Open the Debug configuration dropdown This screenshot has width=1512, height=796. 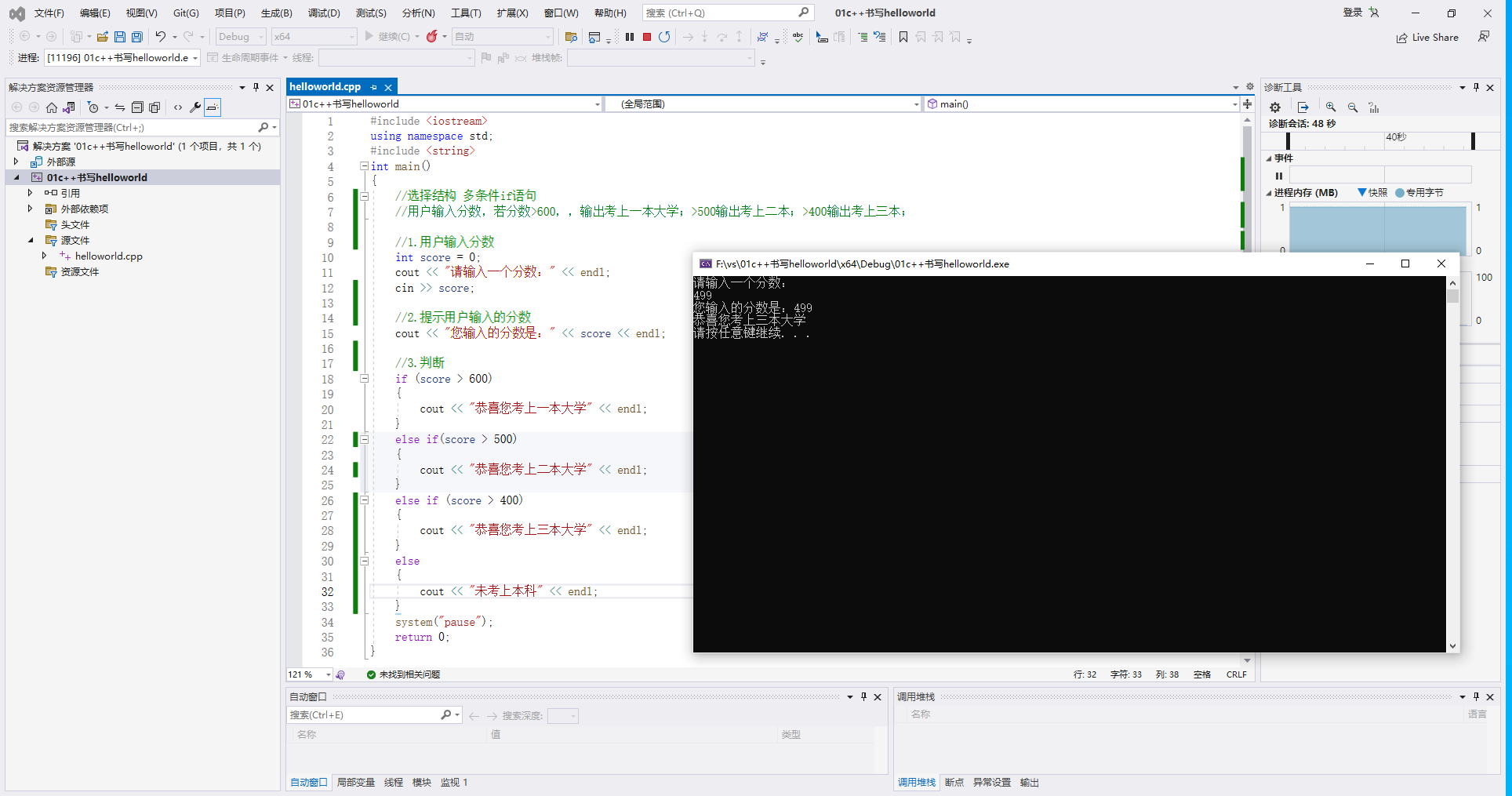coord(240,37)
